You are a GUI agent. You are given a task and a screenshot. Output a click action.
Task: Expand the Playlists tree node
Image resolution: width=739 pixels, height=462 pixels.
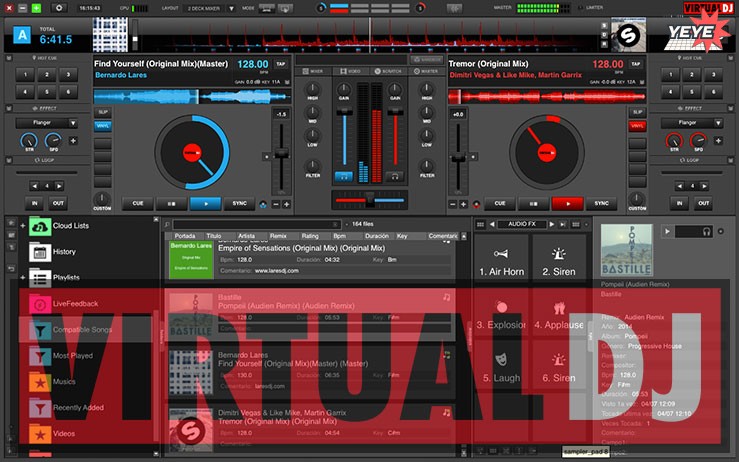[x=23, y=278]
